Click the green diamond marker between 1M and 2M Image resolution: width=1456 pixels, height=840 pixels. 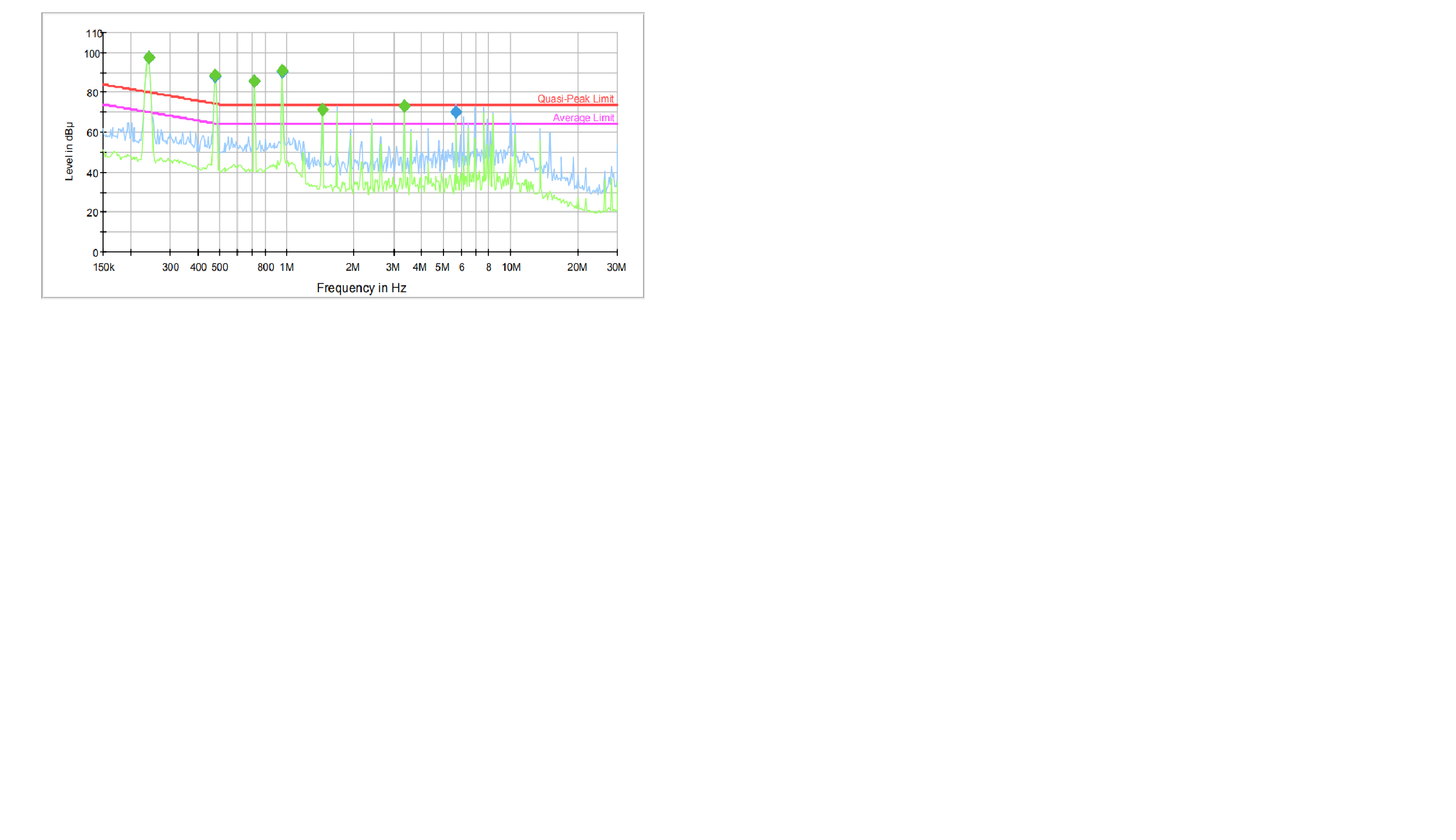323,110
